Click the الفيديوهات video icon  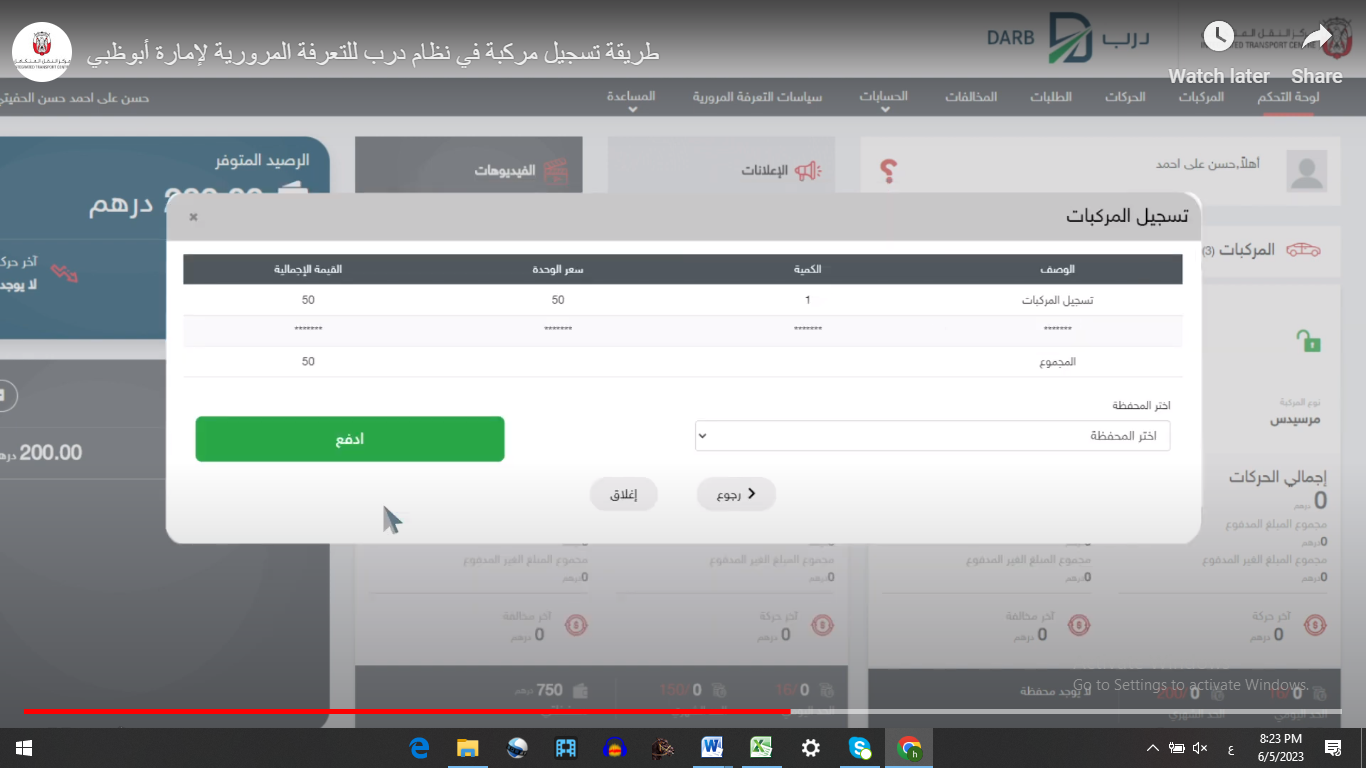556,171
